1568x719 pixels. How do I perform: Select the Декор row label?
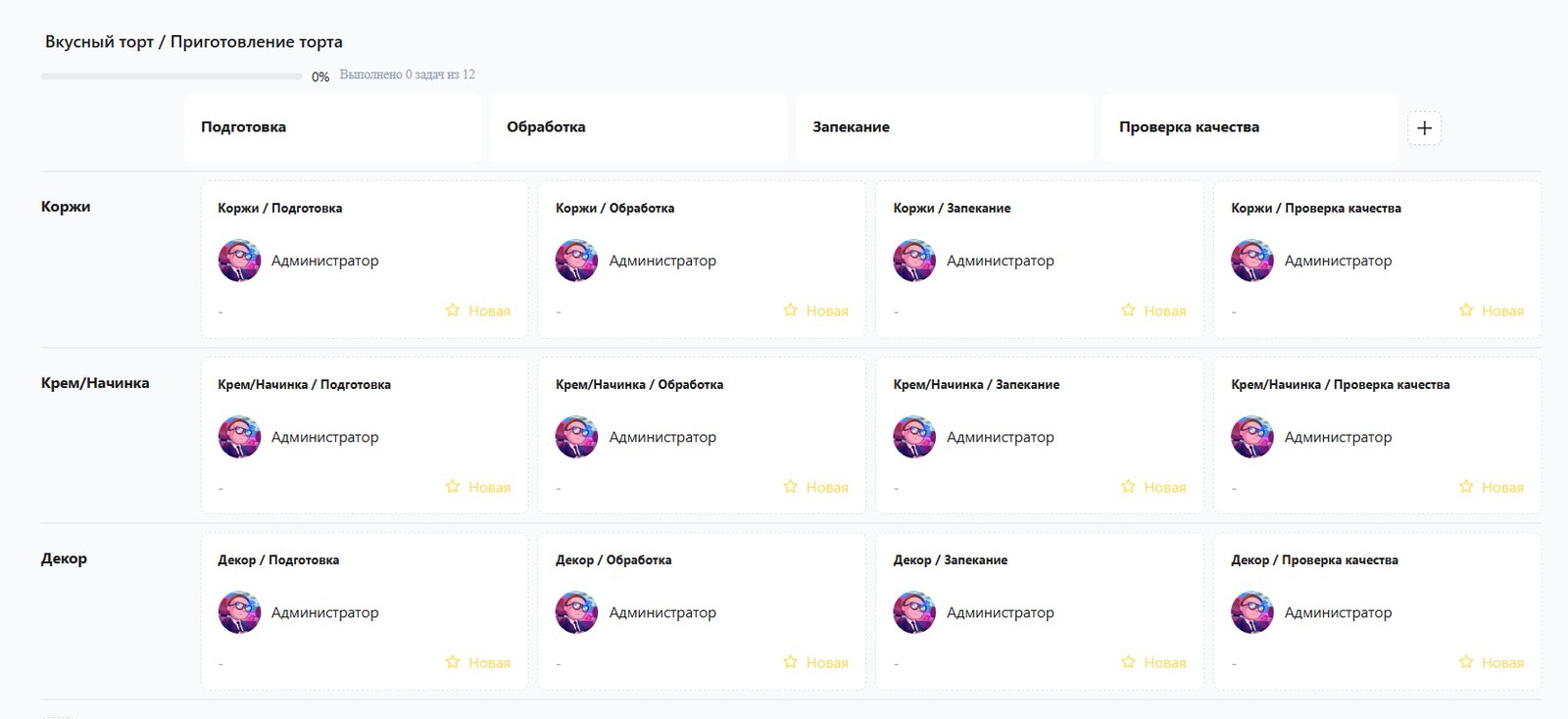point(64,558)
